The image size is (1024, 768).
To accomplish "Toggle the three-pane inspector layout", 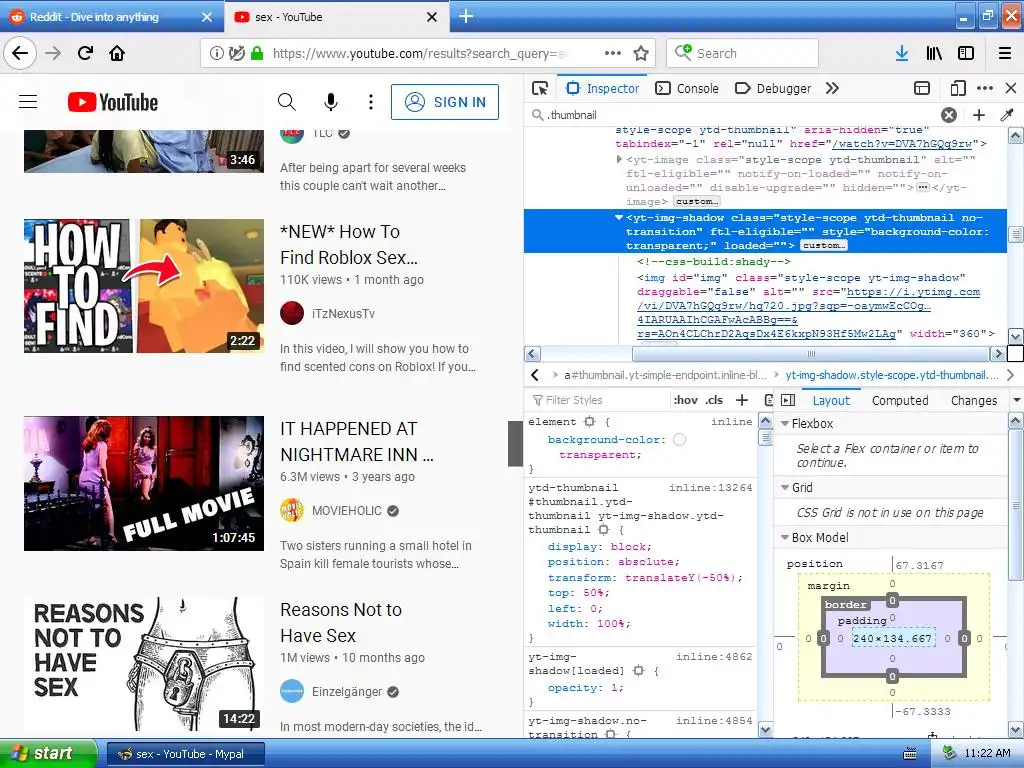I will (x=788, y=400).
